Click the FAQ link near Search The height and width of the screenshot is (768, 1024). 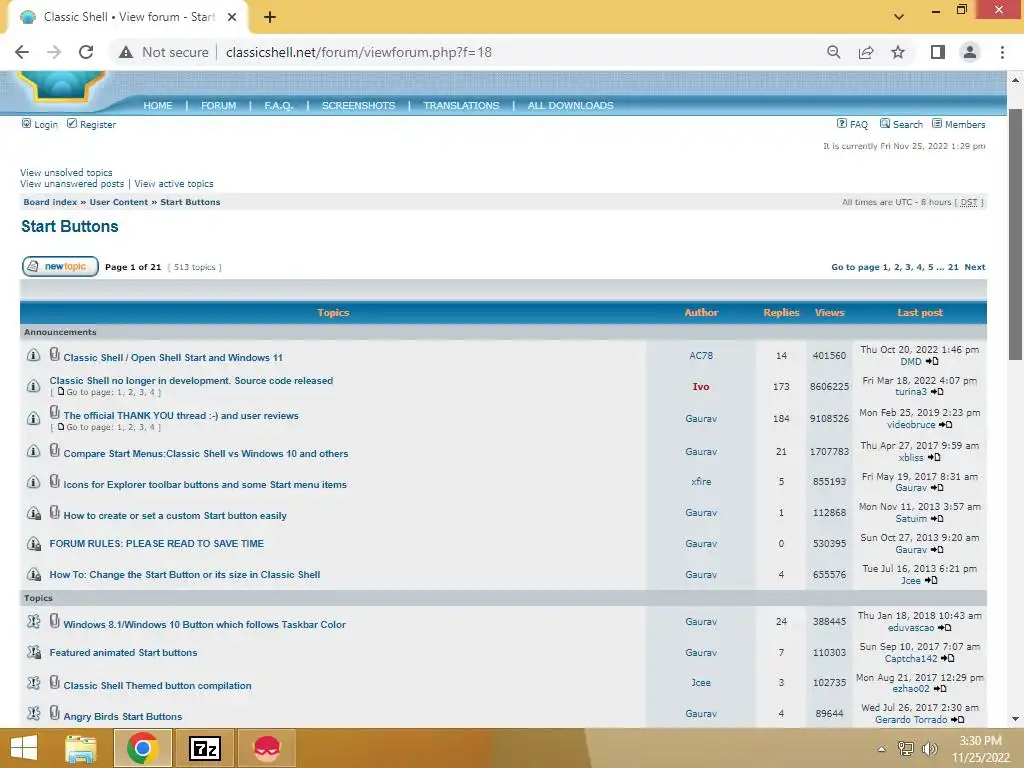858,124
